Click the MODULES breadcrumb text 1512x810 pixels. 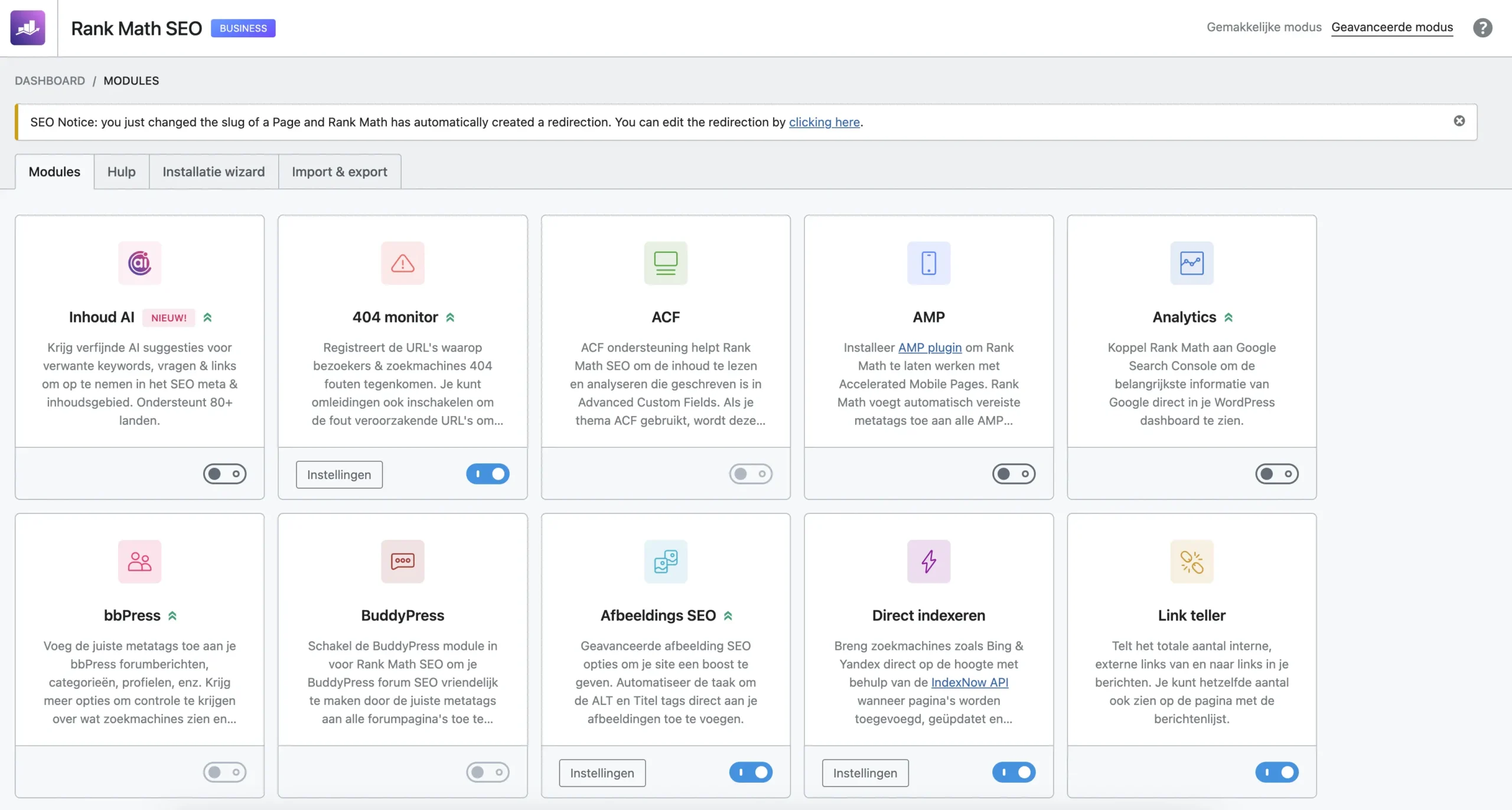(131, 80)
